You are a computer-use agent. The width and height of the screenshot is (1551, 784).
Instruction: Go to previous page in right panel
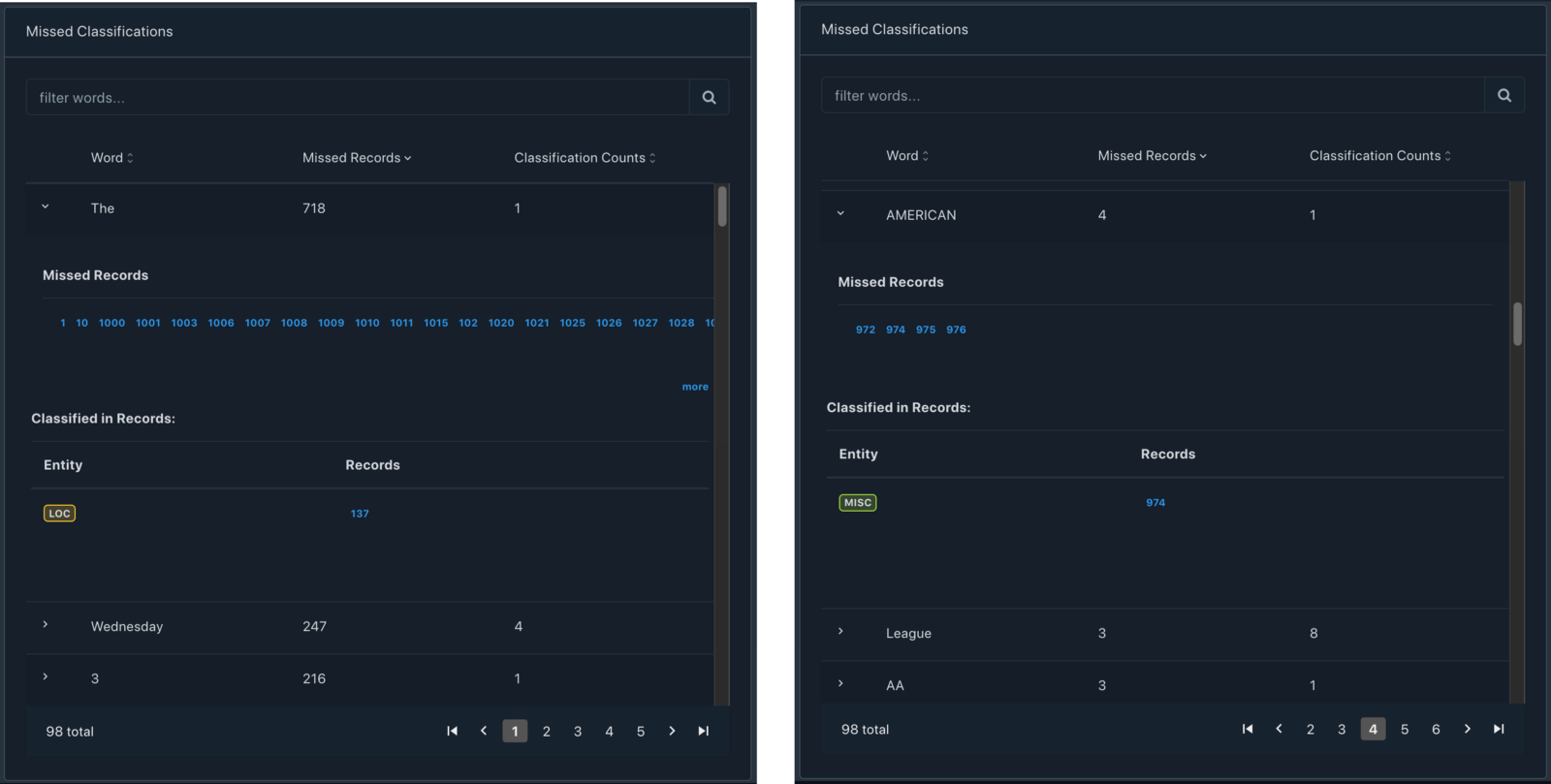(x=1279, y=729)
